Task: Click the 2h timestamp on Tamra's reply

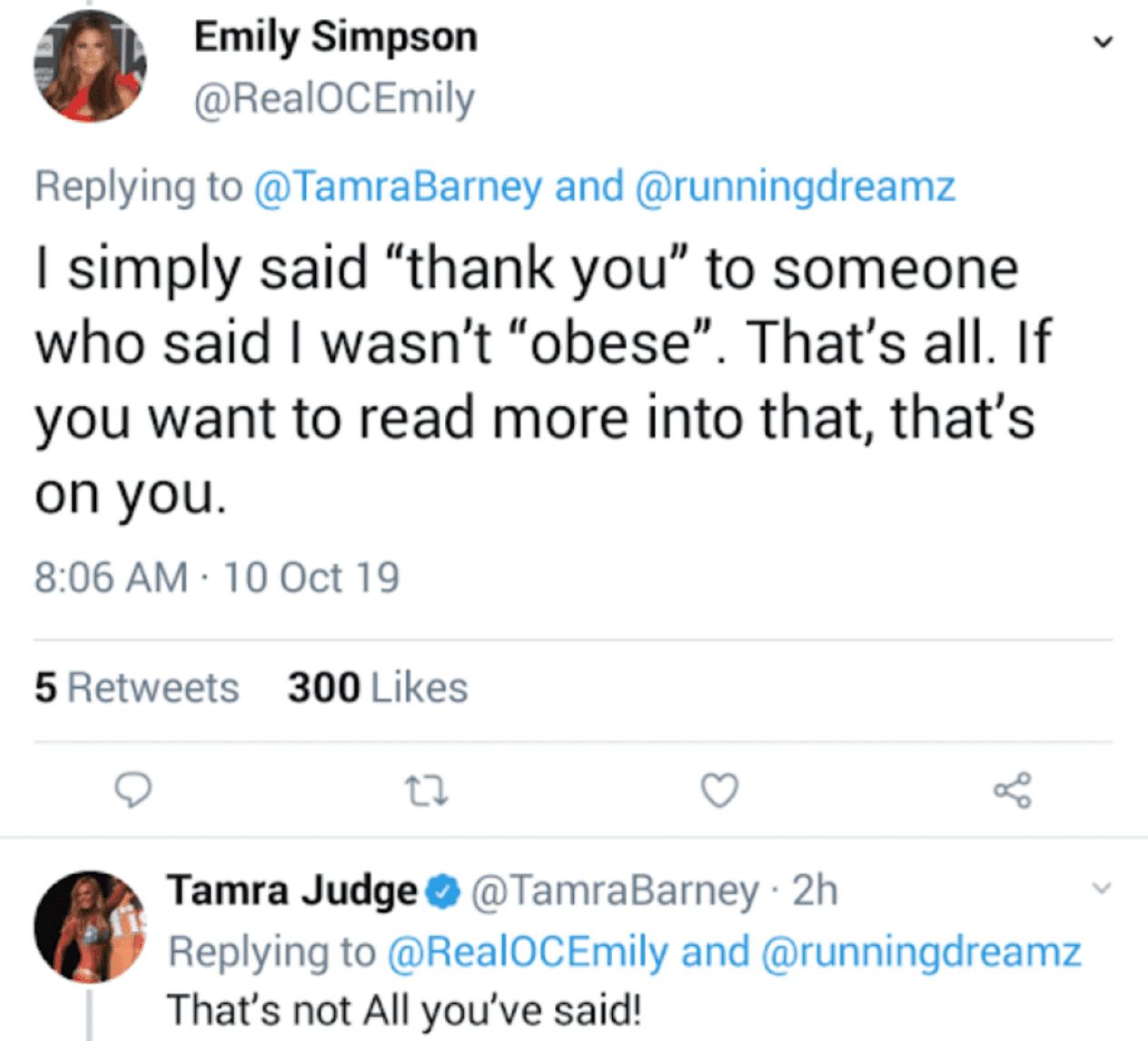Action: (815, 891)
